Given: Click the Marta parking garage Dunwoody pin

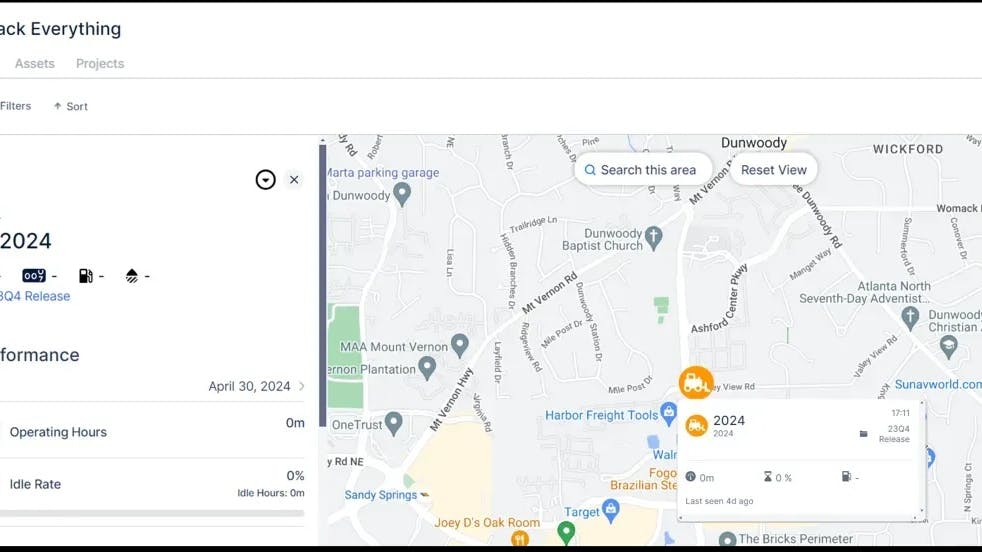Looking at the screenshot, I should 401,194.
